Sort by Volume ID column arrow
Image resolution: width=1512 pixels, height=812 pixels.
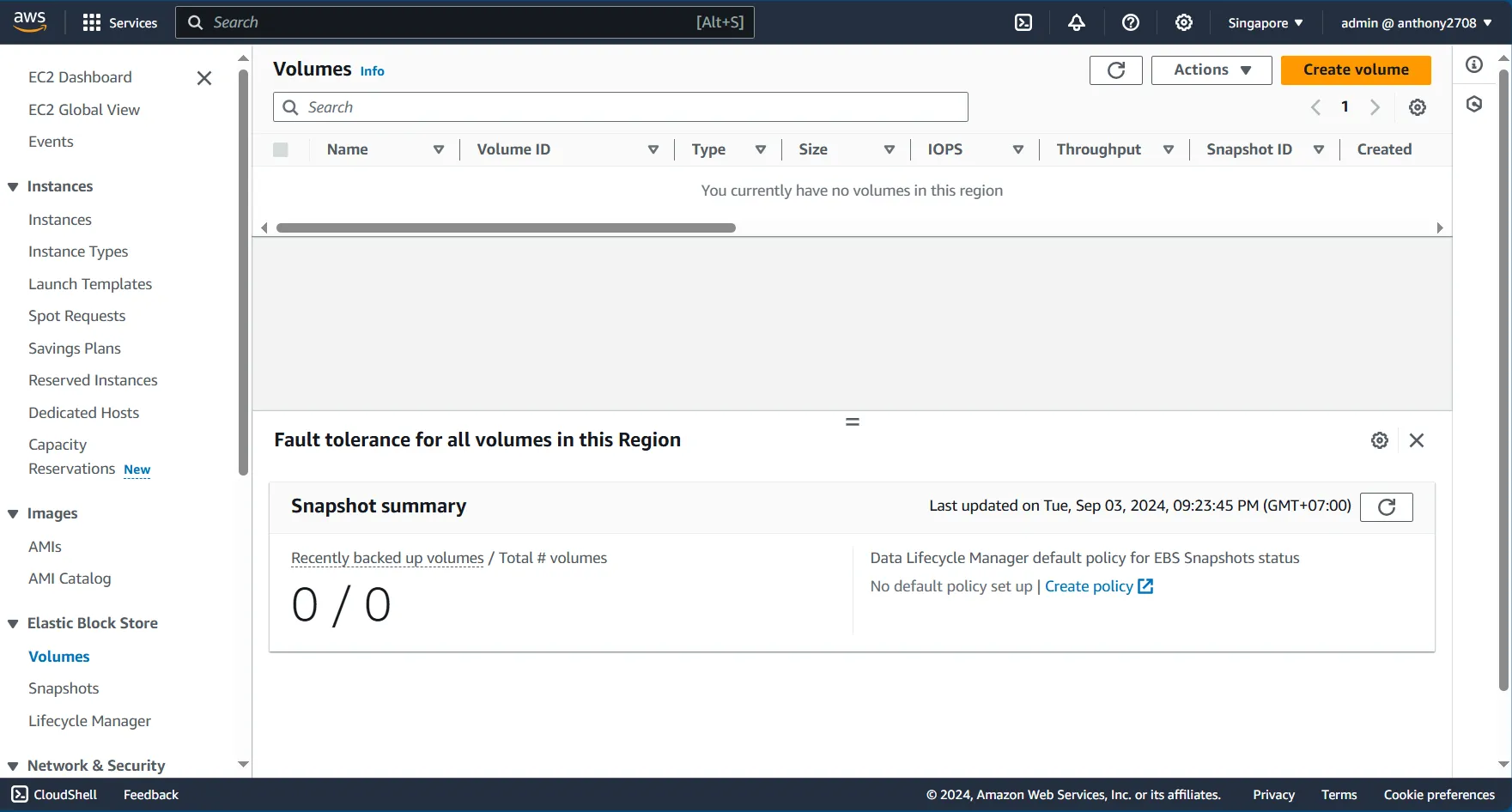point(653,149)
